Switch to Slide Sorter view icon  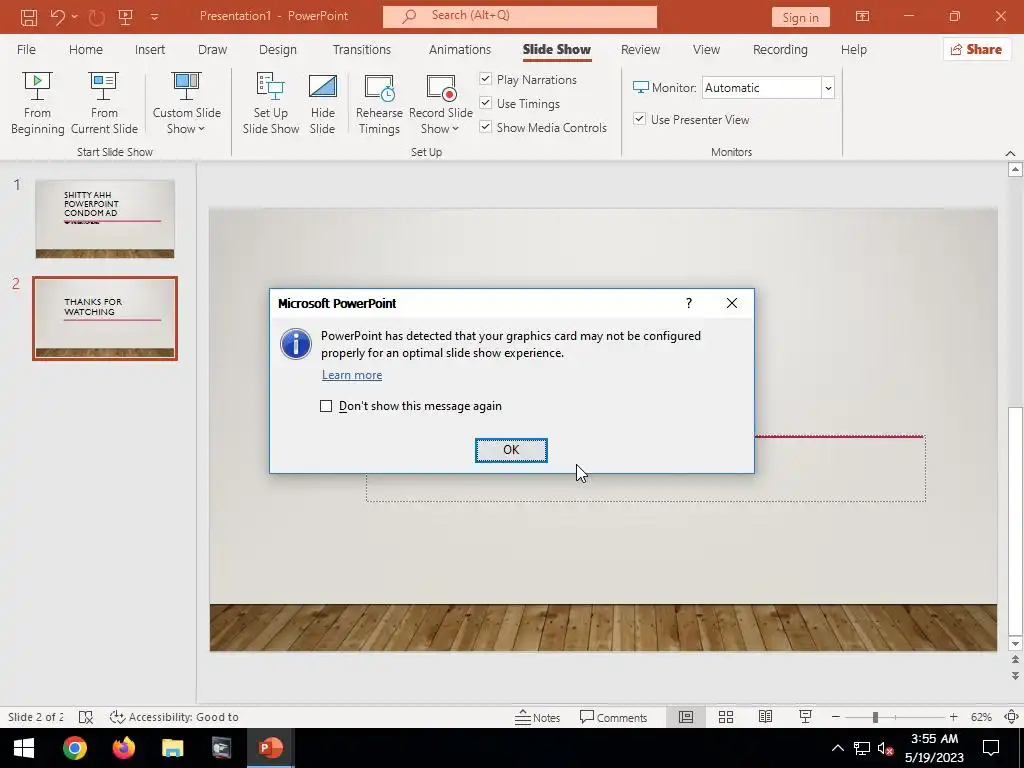(726, 717)
